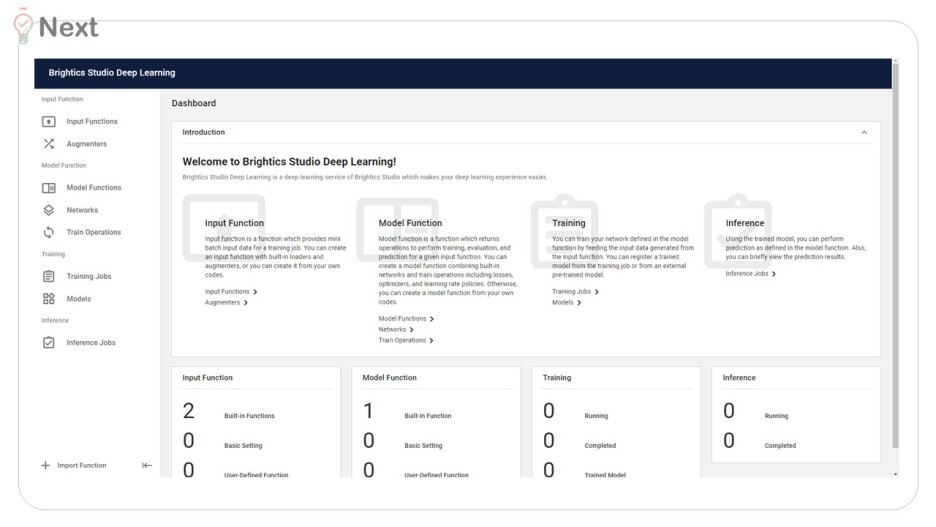Collapse the sidebar with the arrow icon
This screenshot has height=527, width=936.
pyautogui.click(x=146, y=466)
